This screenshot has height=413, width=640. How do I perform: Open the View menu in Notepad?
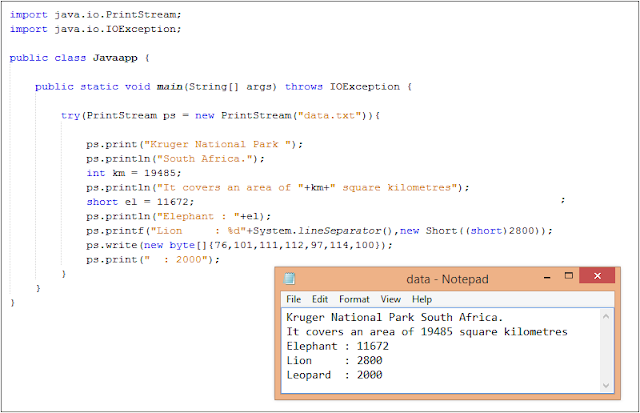coord(391,299)
